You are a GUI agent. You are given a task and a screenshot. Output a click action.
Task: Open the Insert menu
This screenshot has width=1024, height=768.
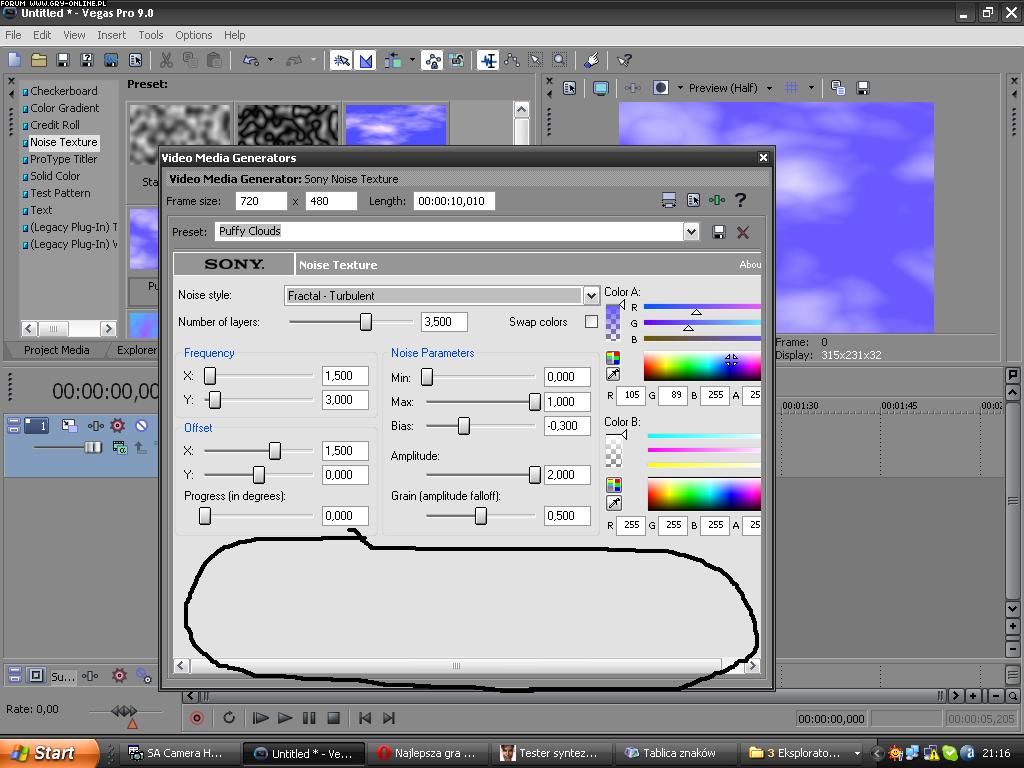112,35
